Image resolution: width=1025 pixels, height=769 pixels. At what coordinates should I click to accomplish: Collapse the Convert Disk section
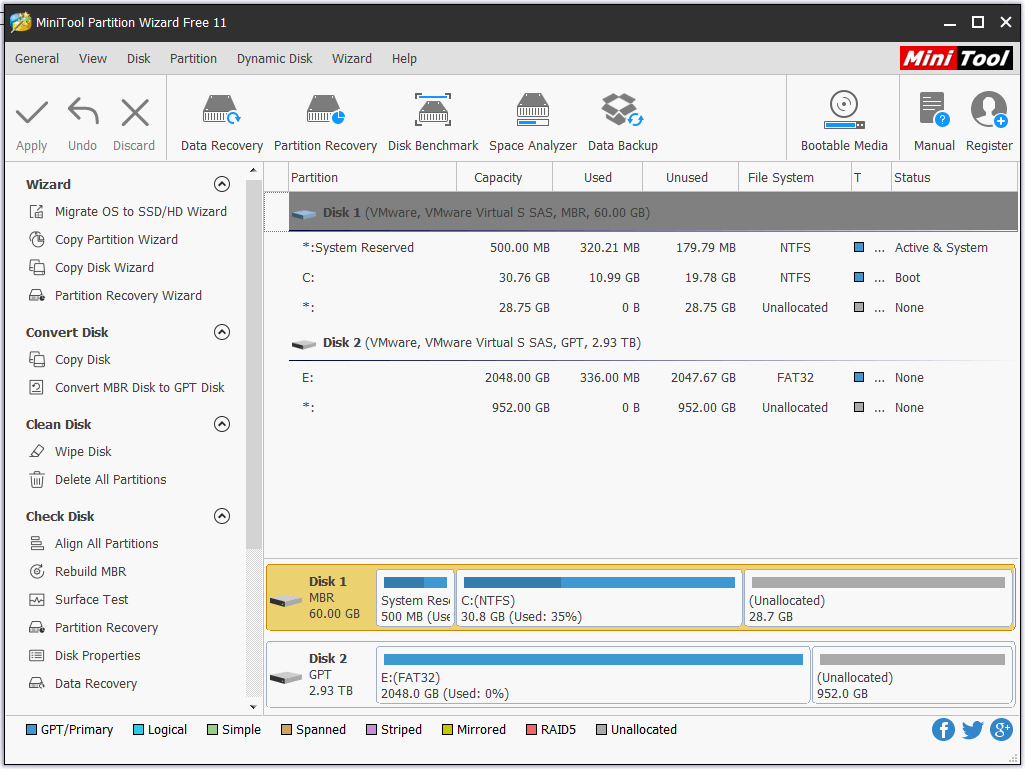point(222,332)
